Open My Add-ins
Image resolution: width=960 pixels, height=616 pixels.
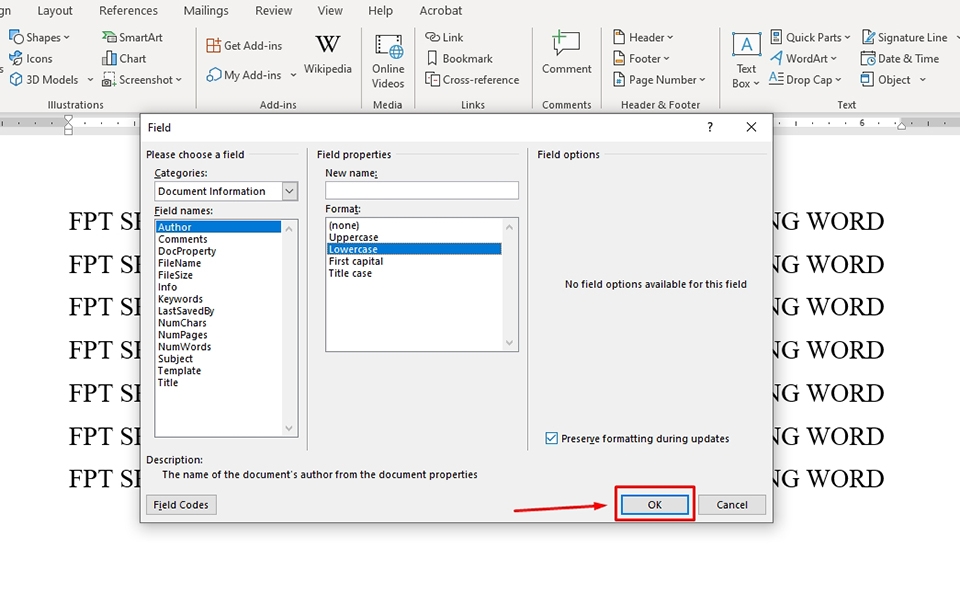(x=244, y=75)
